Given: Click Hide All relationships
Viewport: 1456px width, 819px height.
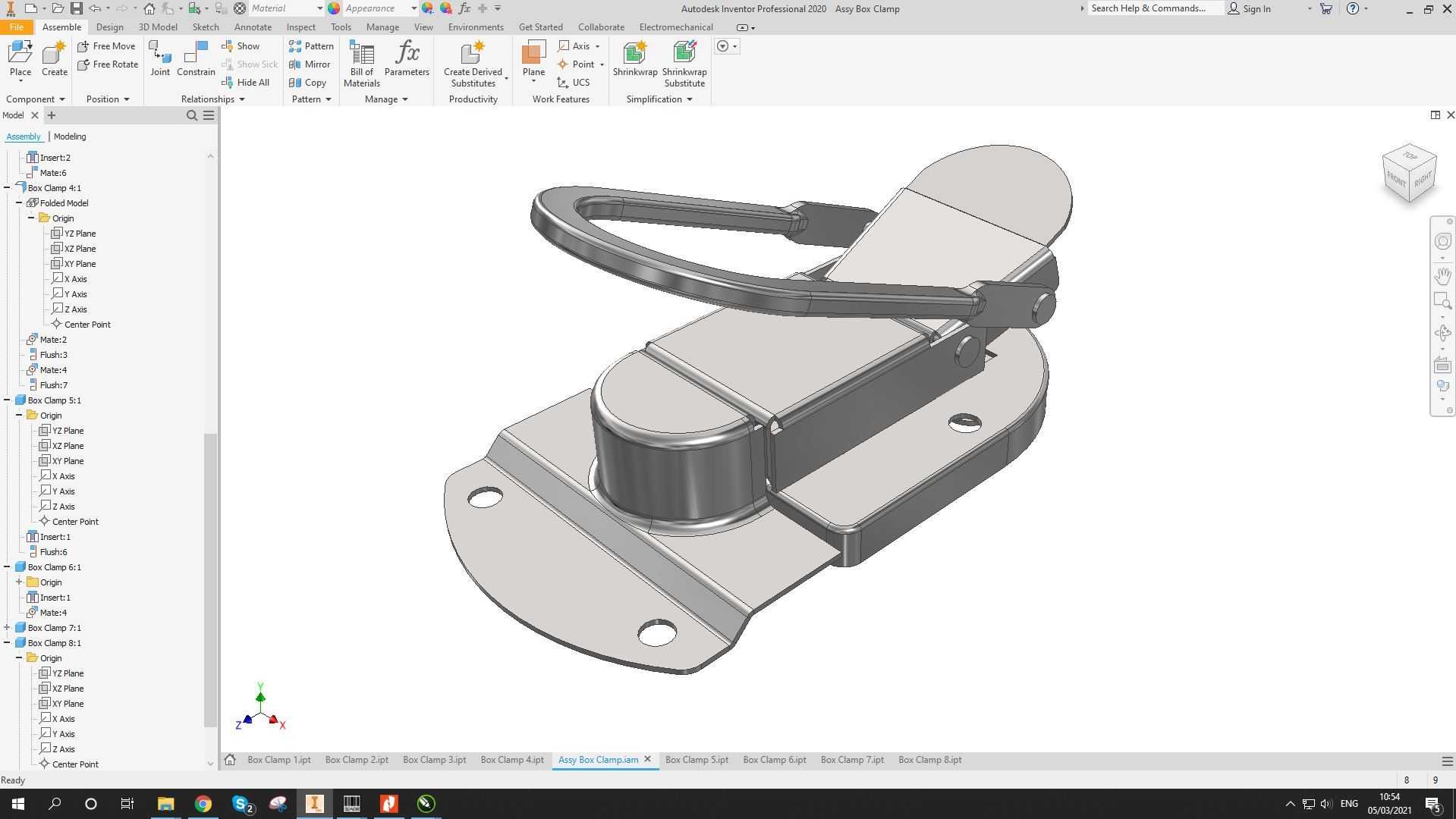Looking at the screenshot, I should pos(245,83).
